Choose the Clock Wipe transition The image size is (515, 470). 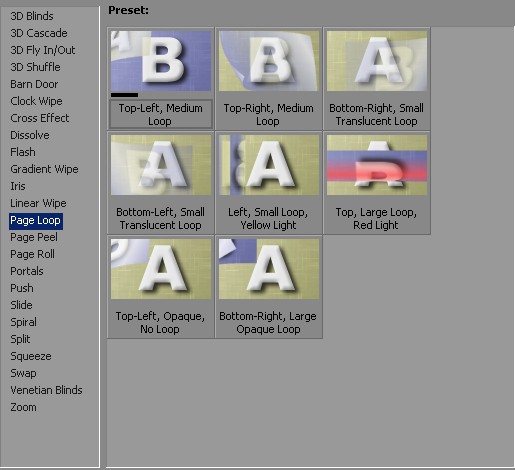[x=36, y=101]
